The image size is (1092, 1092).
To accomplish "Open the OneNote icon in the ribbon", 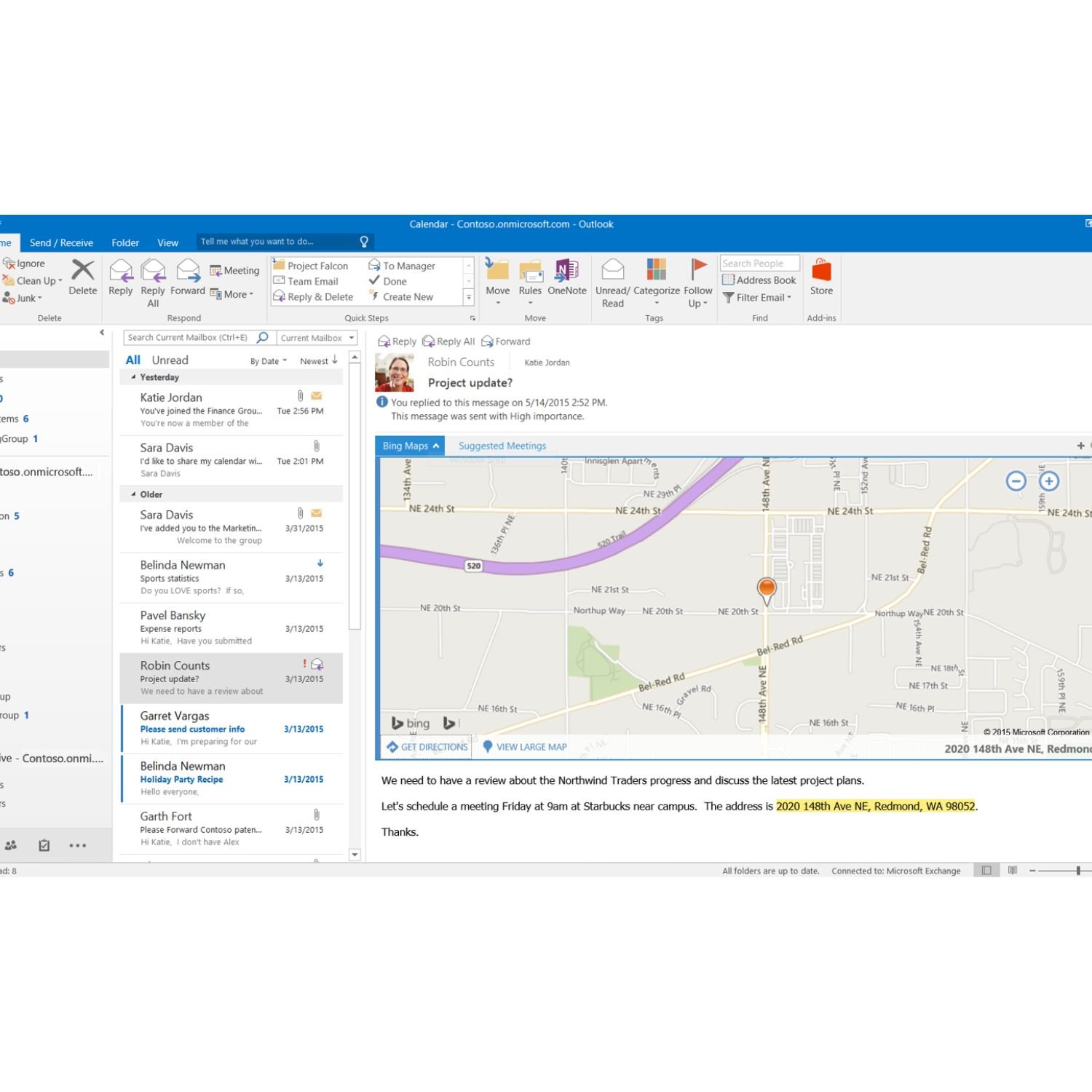I will [566, 271].
